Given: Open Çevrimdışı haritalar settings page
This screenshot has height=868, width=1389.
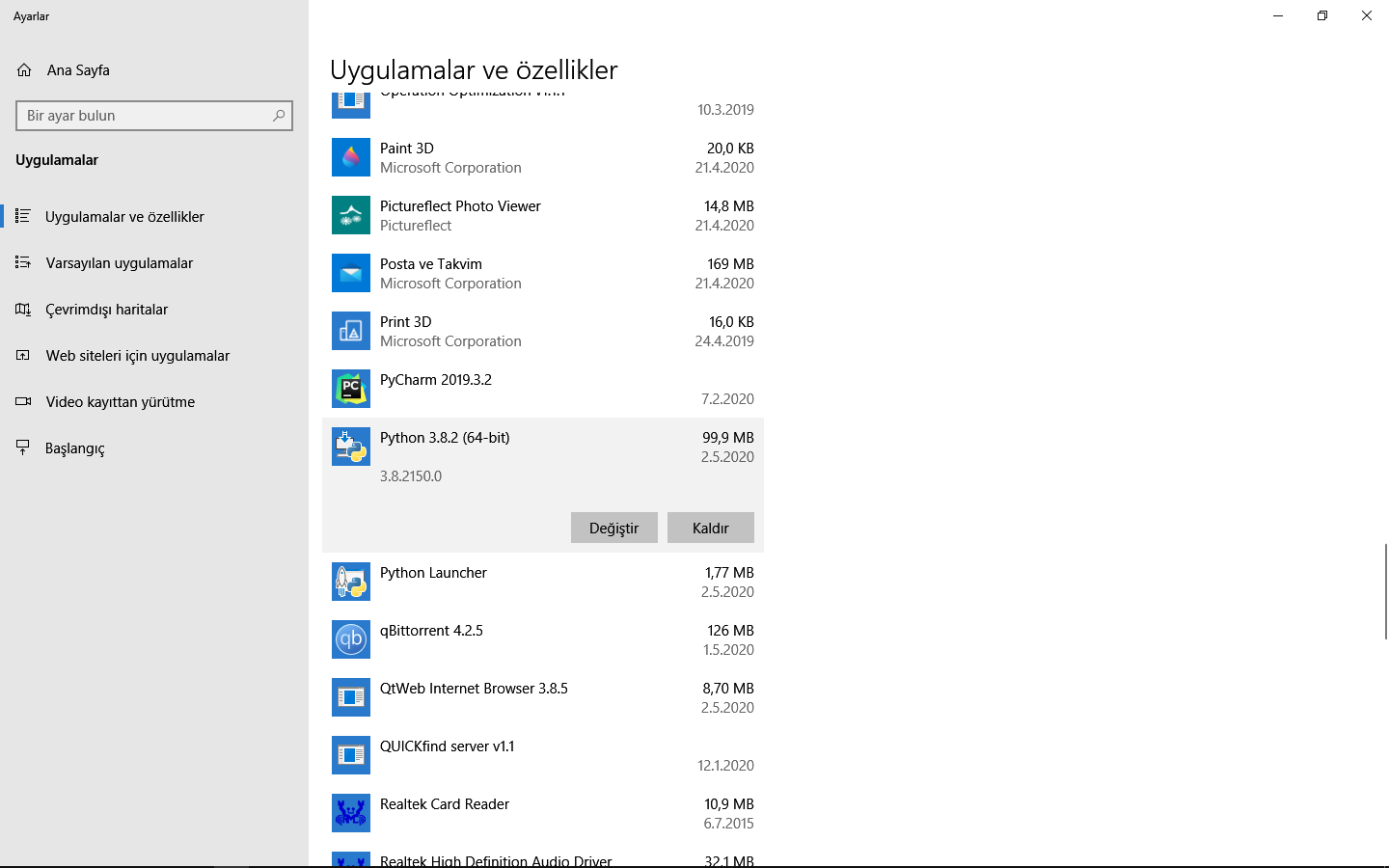Looking at the screenshot, I should [107, 310].
